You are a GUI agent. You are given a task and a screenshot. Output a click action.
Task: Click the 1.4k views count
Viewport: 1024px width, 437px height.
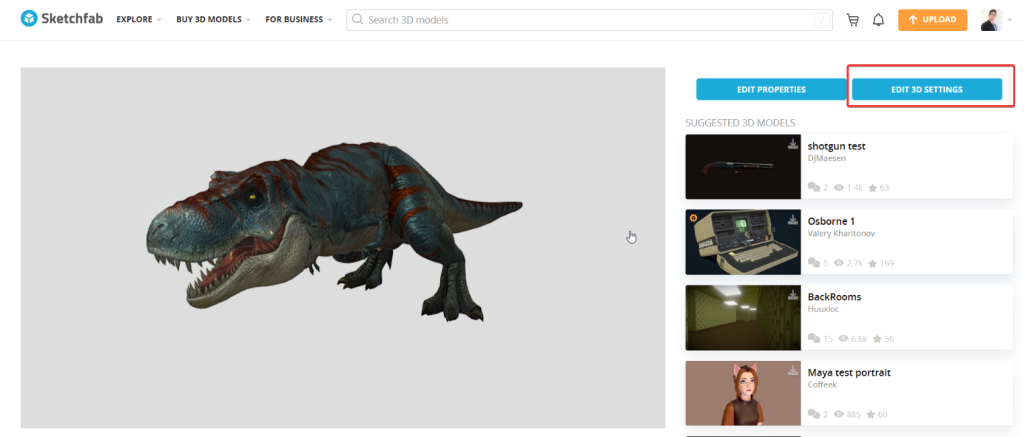[855, 187]
